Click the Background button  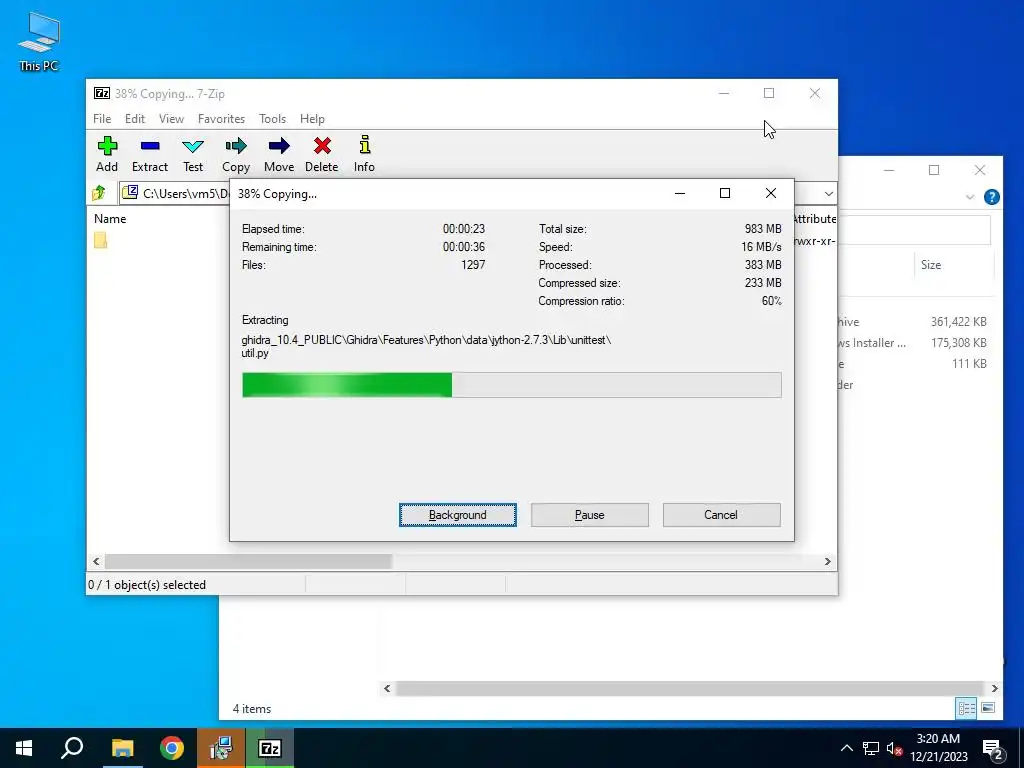[458, 515]
